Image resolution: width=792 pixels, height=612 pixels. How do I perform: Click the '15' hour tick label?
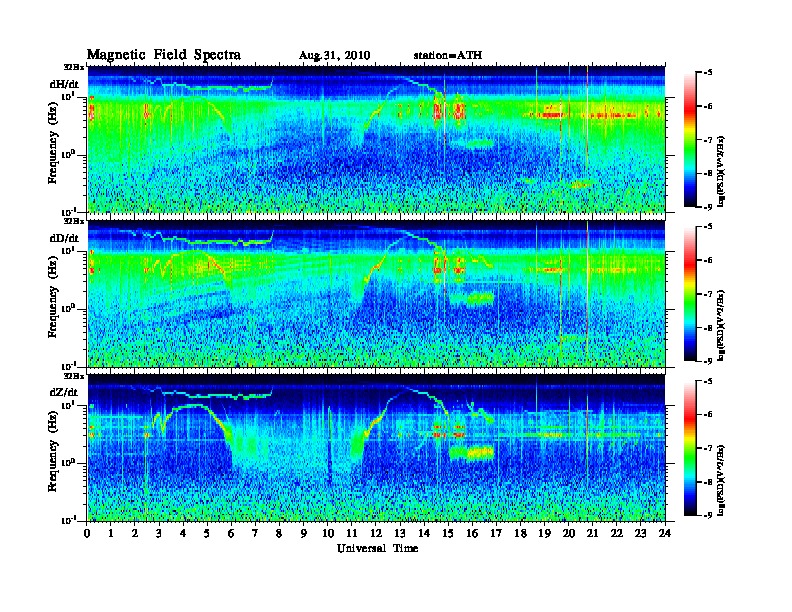click(448, 533)
